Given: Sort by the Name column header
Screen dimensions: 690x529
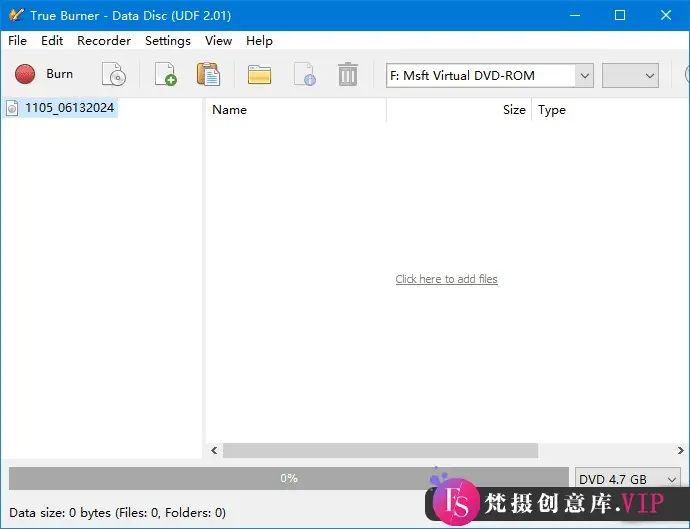Looking at the screenshot, I should tap(296, 110).
